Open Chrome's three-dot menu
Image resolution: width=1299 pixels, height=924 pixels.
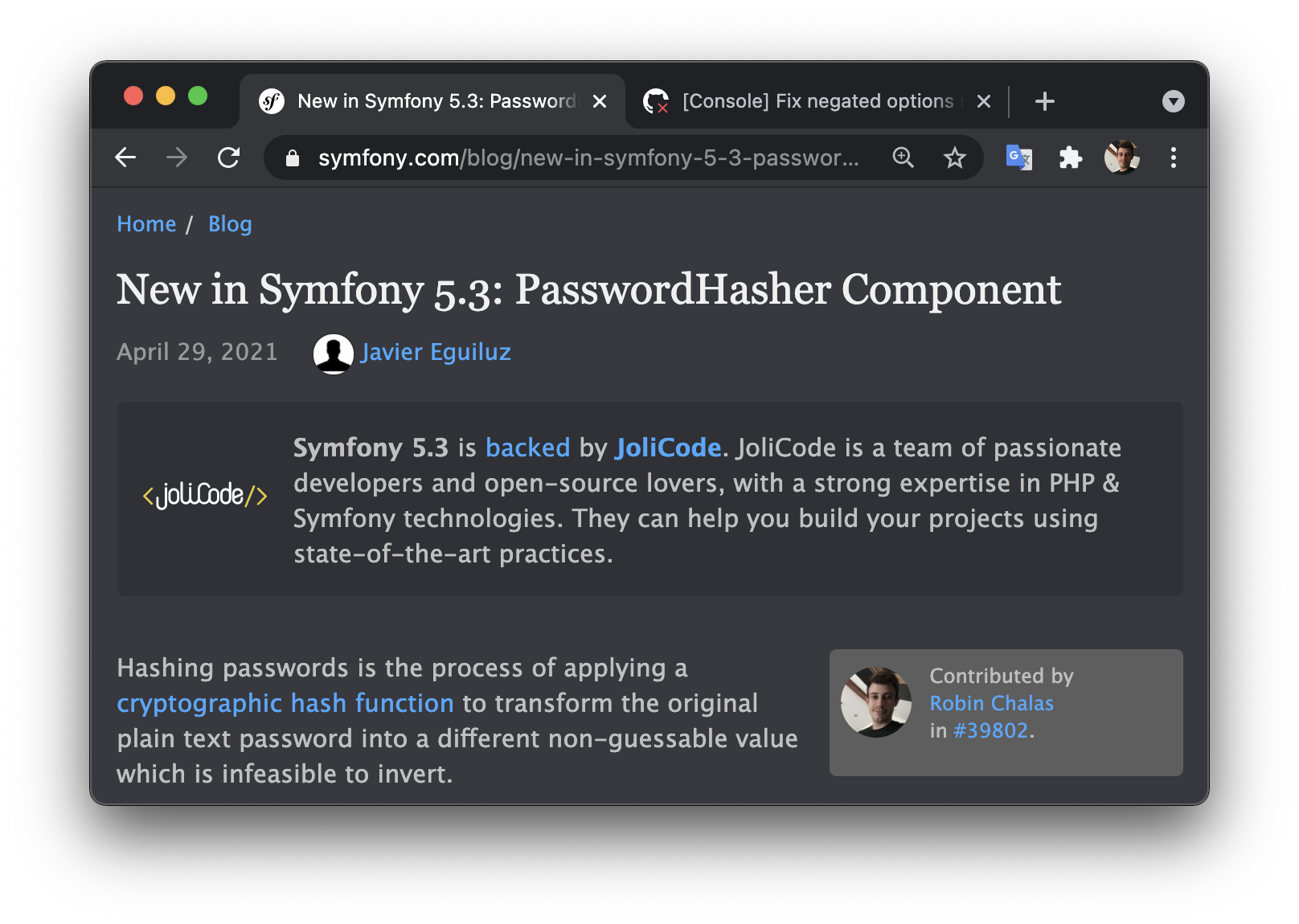(1174, 157)
